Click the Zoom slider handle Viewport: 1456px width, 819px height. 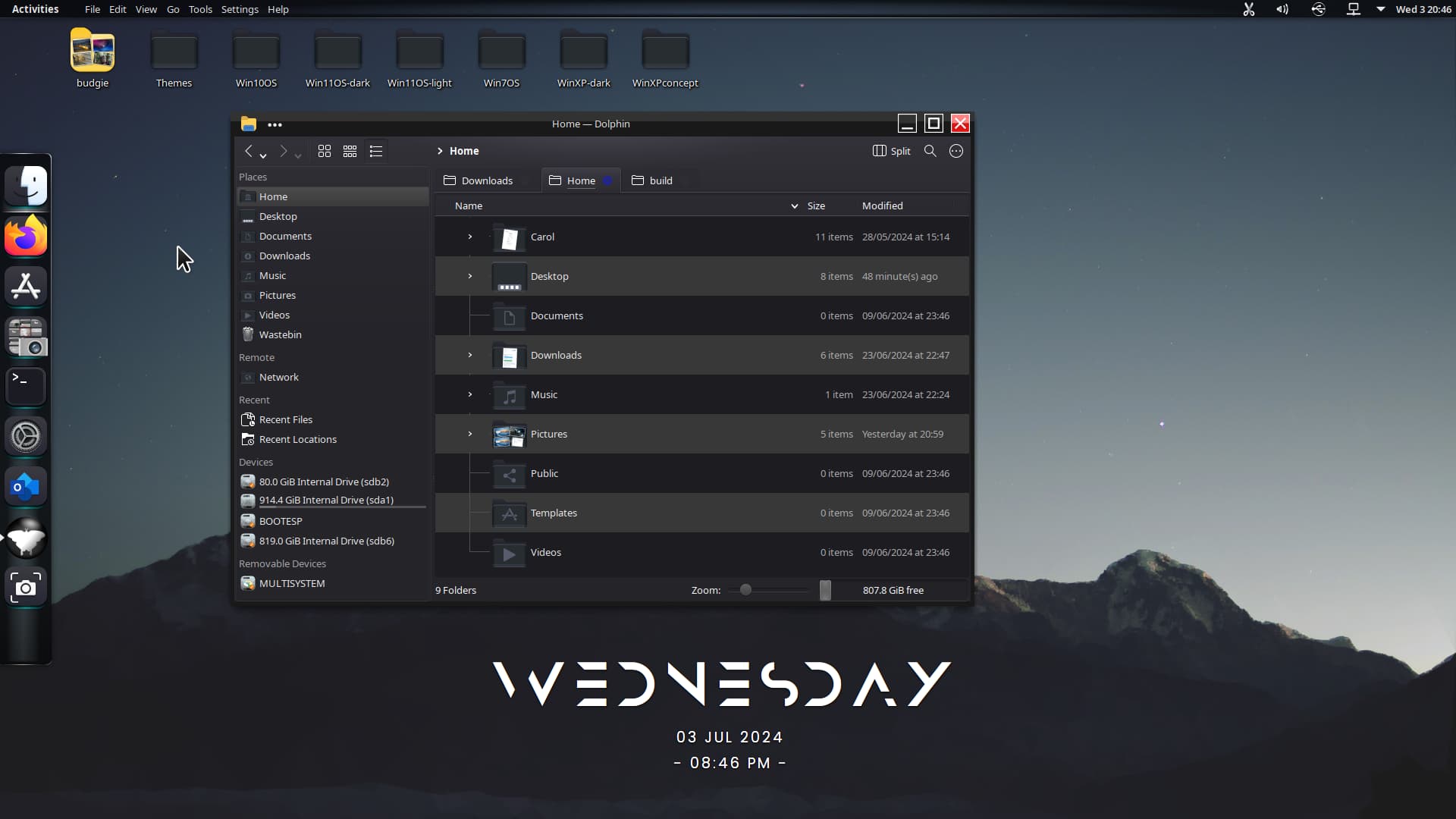pos(745,590)
